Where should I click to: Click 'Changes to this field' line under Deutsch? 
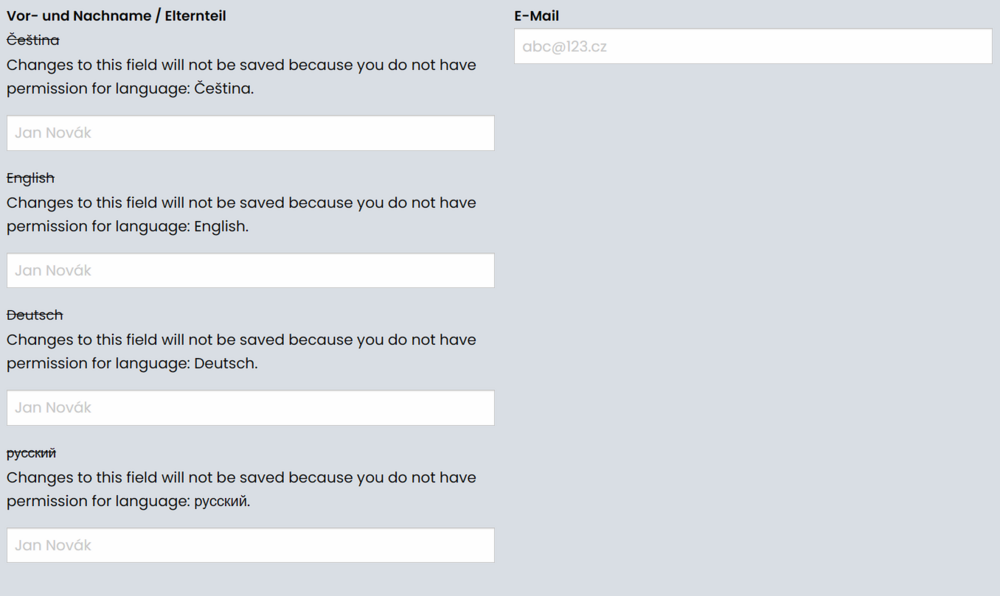pyautogui.click(x=241, y=340)
